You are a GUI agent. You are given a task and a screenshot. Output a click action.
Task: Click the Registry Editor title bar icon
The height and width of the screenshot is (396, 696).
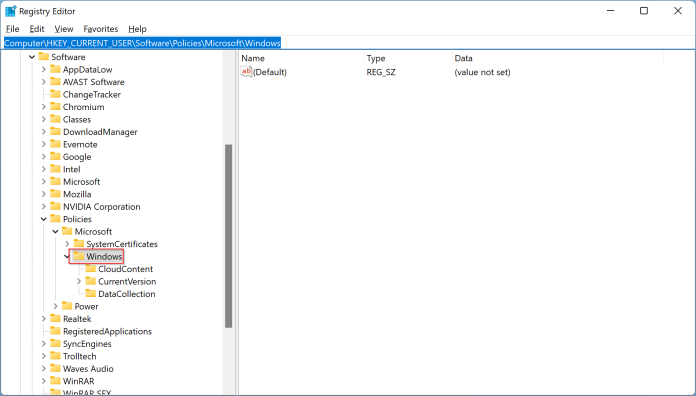tap(10, 11)
